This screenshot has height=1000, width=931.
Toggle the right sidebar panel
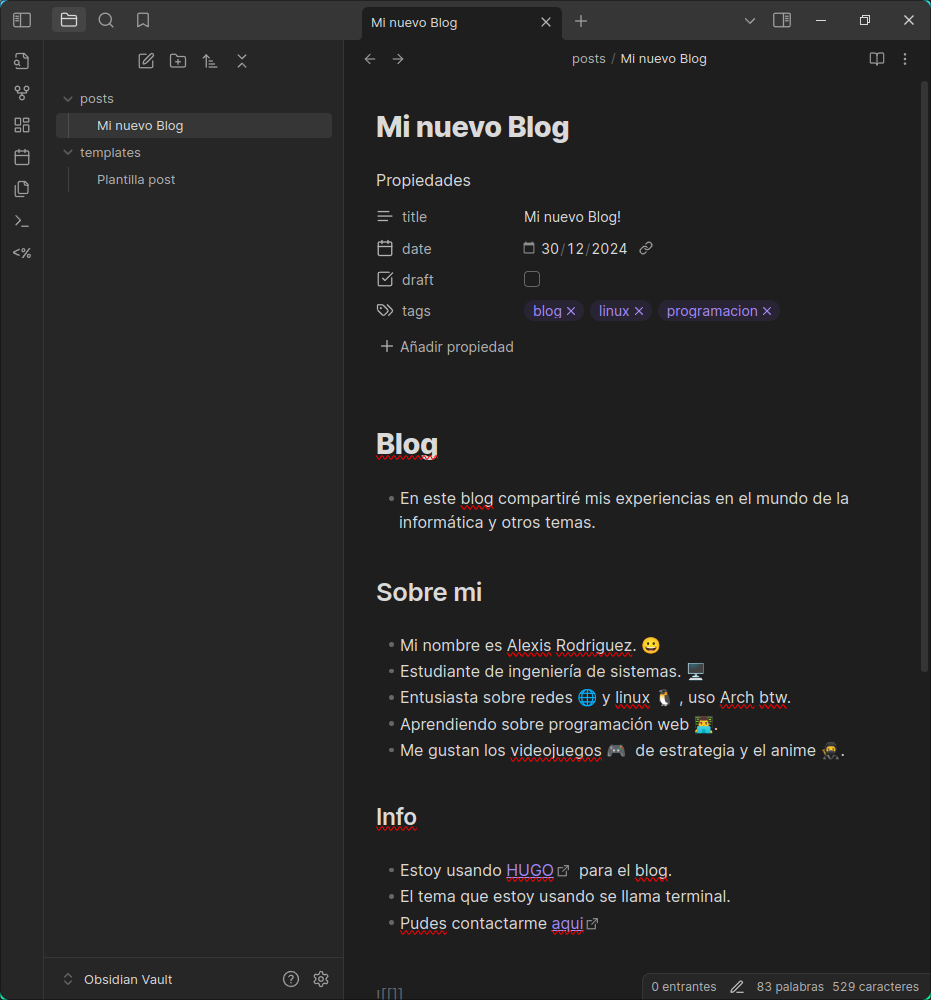(782, 20)
